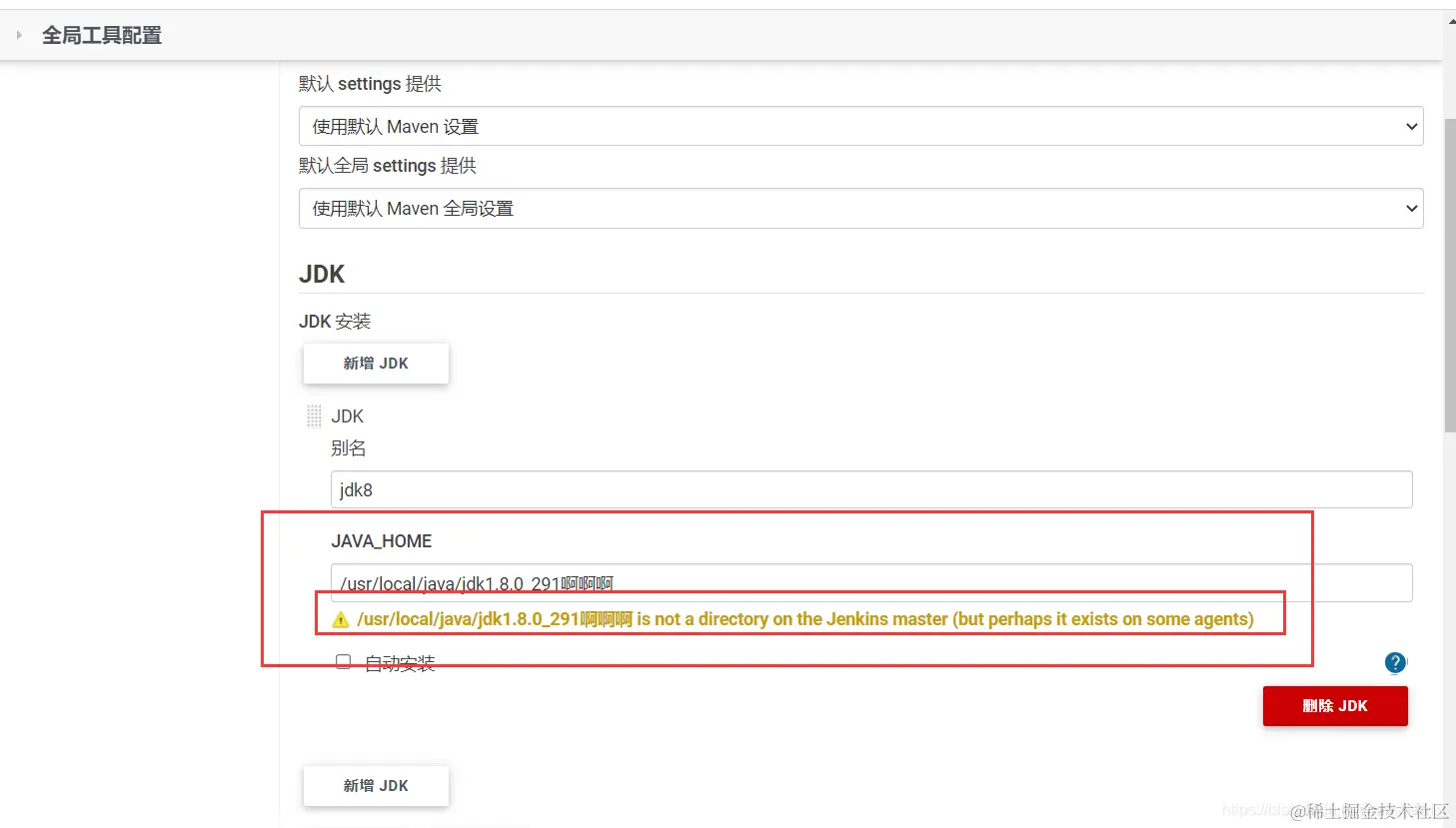This screenshot has width=1456, height=828.
Task: Grab the JDK entry drag handle icon
Action: click(314, 416)
